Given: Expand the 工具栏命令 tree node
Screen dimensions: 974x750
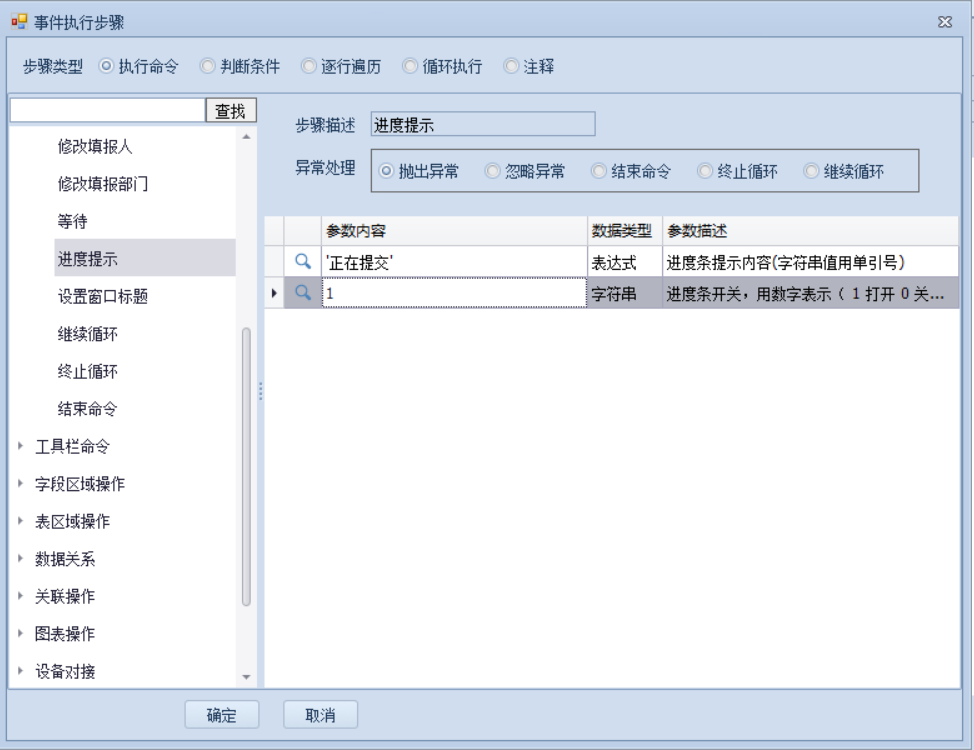Looking at the screenshot, I should click(20, 447).
